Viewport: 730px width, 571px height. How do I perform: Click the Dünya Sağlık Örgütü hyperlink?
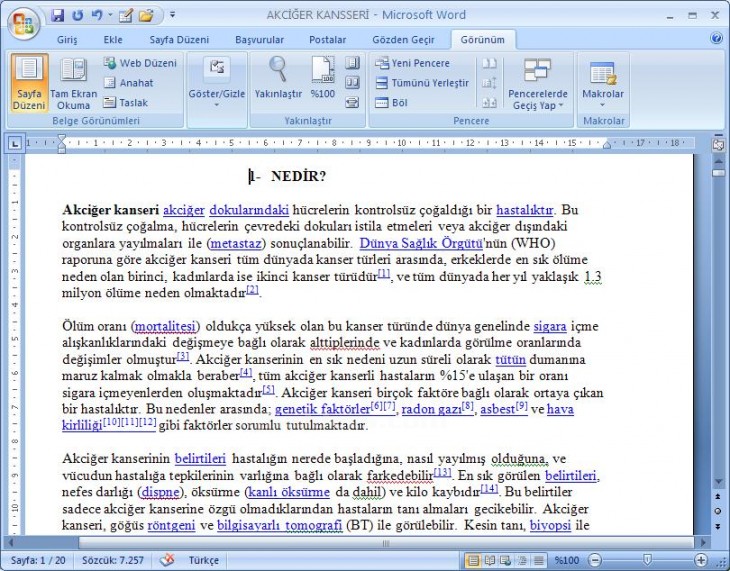tap(421, 243)
